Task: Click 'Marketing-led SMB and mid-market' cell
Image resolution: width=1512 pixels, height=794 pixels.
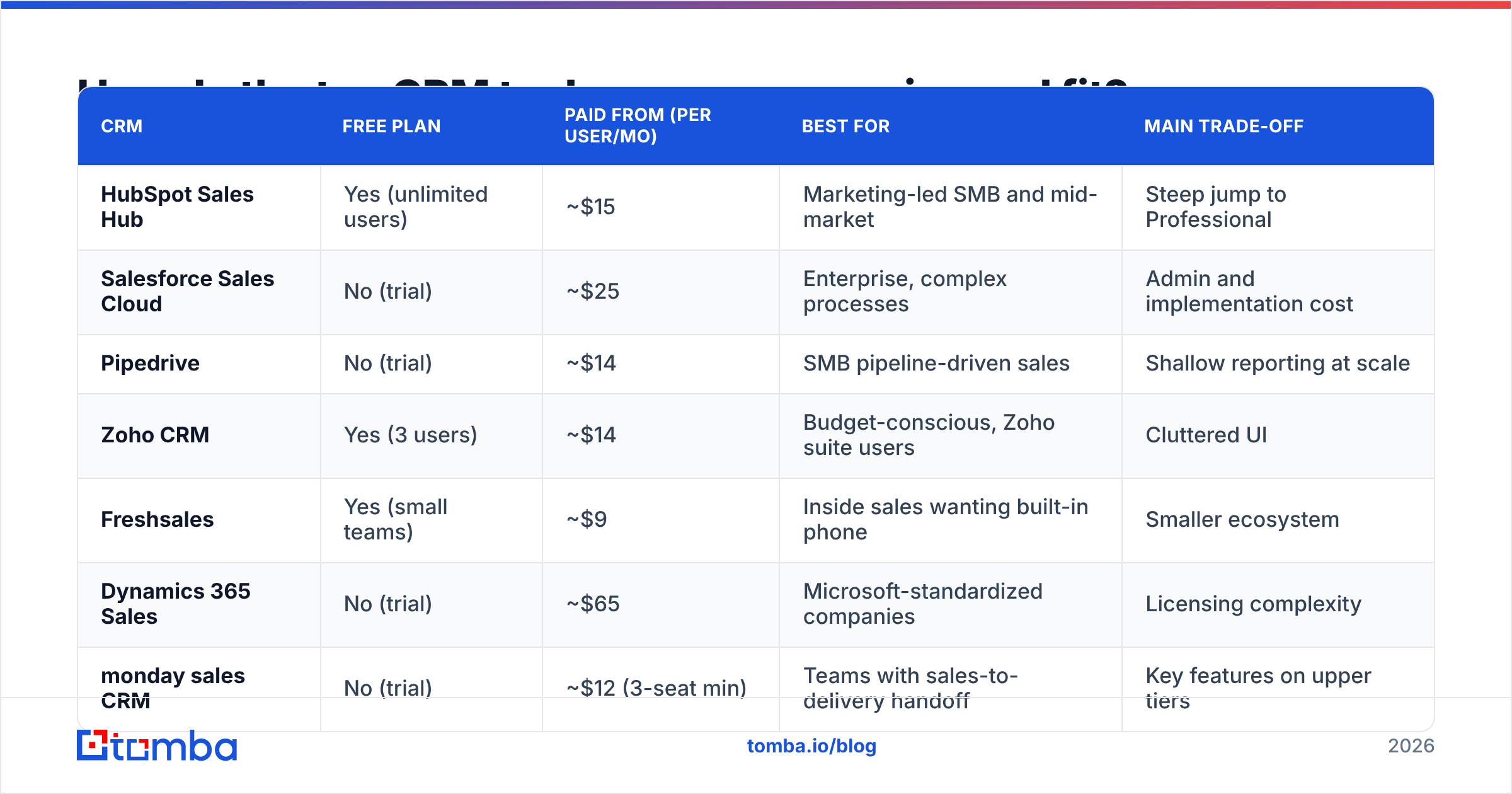Action: tap(950, 207)
